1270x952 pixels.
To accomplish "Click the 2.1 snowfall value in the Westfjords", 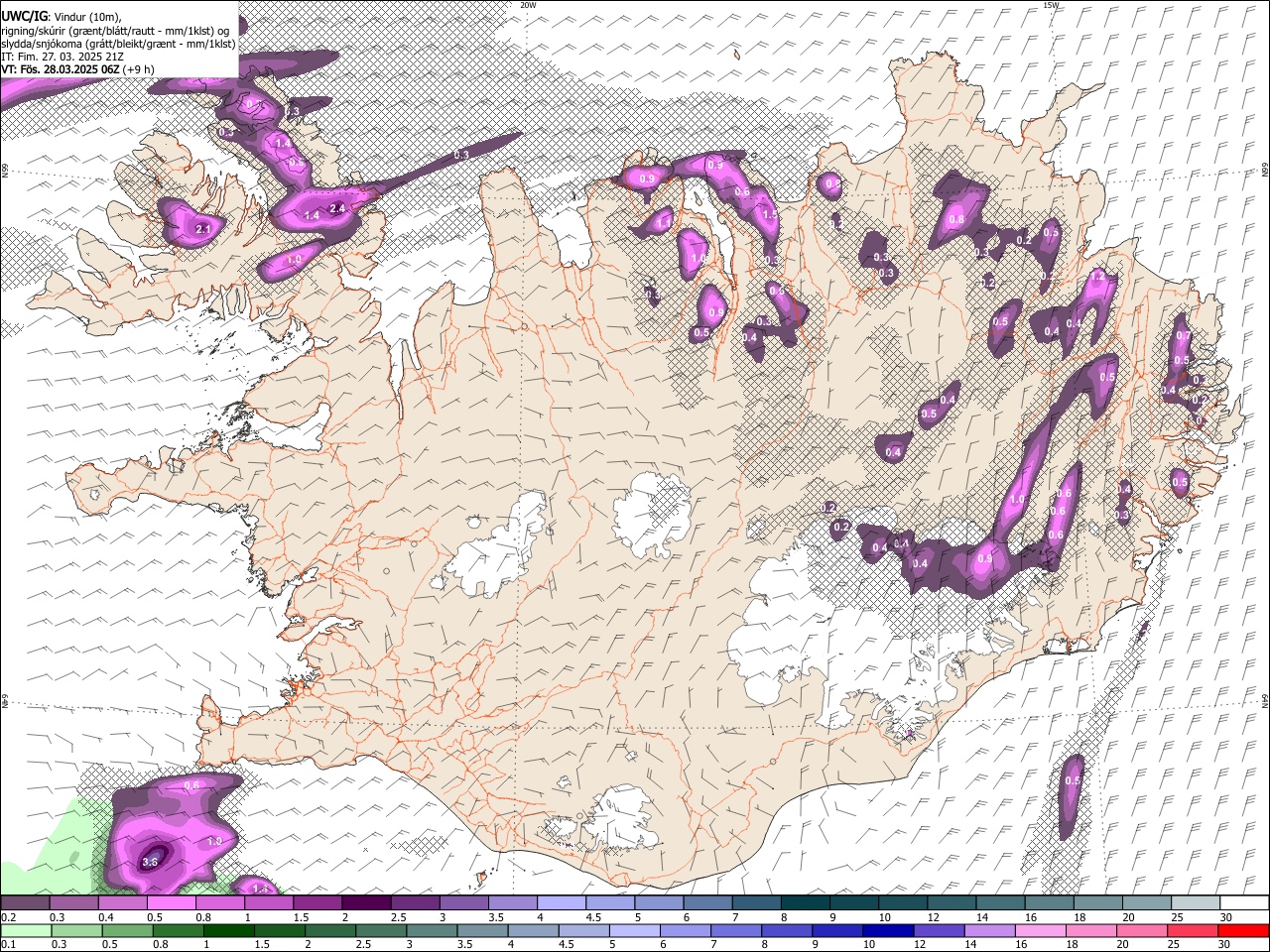I will (203, 229).
